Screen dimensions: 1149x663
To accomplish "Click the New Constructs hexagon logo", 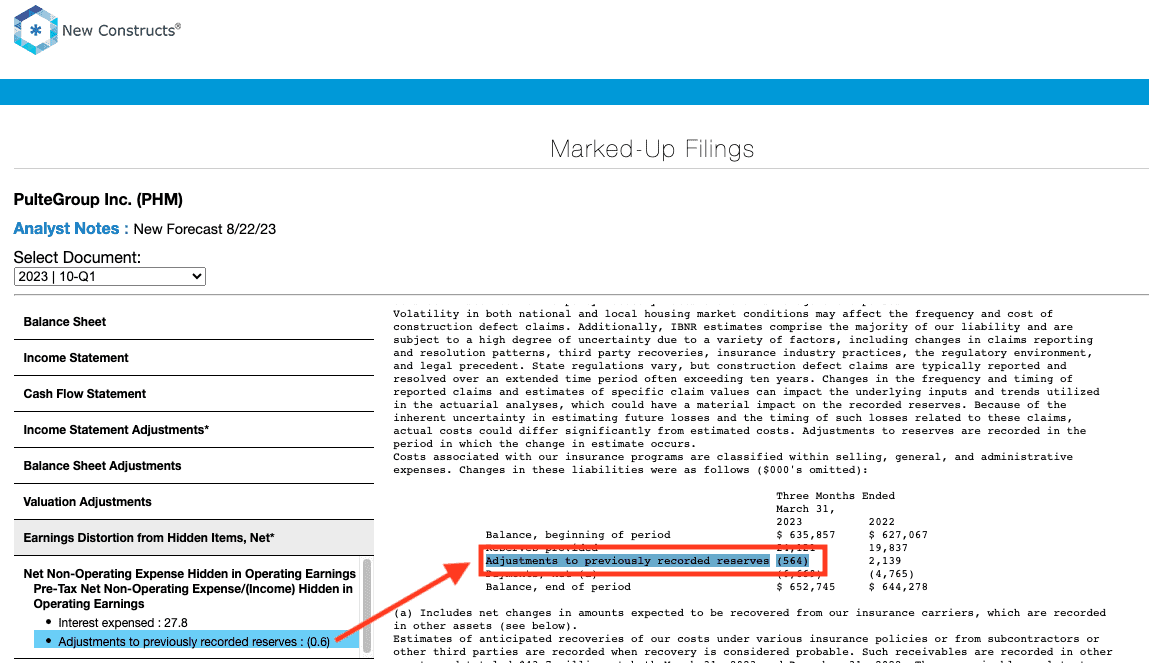I will point(35,30).
